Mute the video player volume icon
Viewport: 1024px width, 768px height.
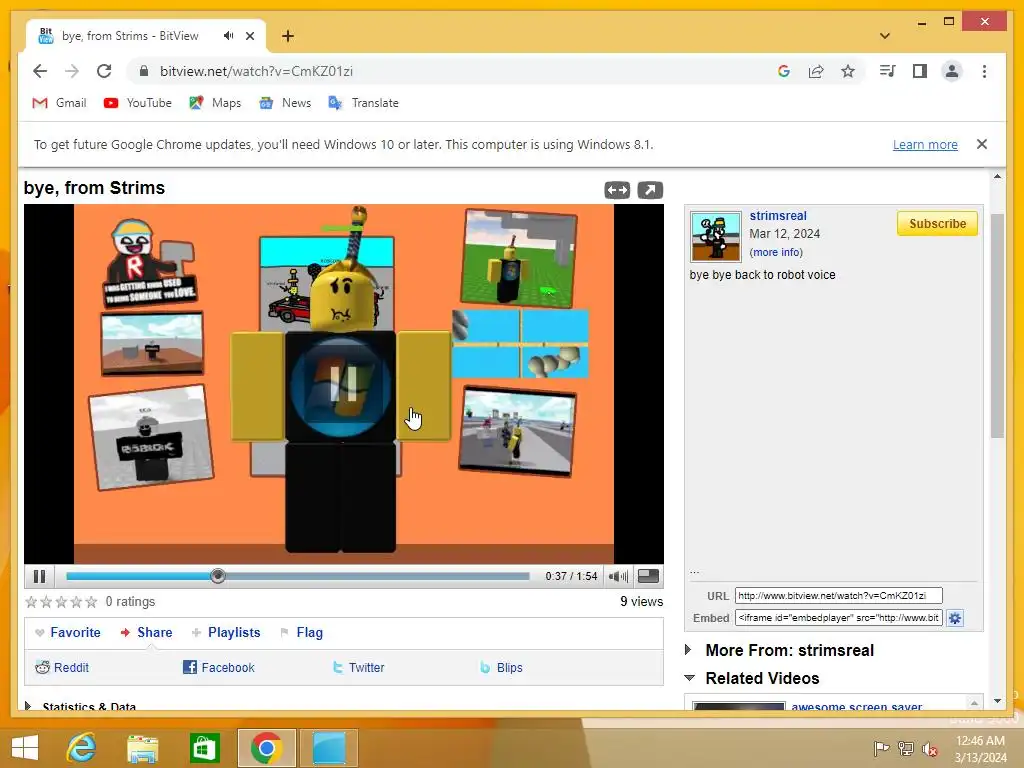[618, 576]
